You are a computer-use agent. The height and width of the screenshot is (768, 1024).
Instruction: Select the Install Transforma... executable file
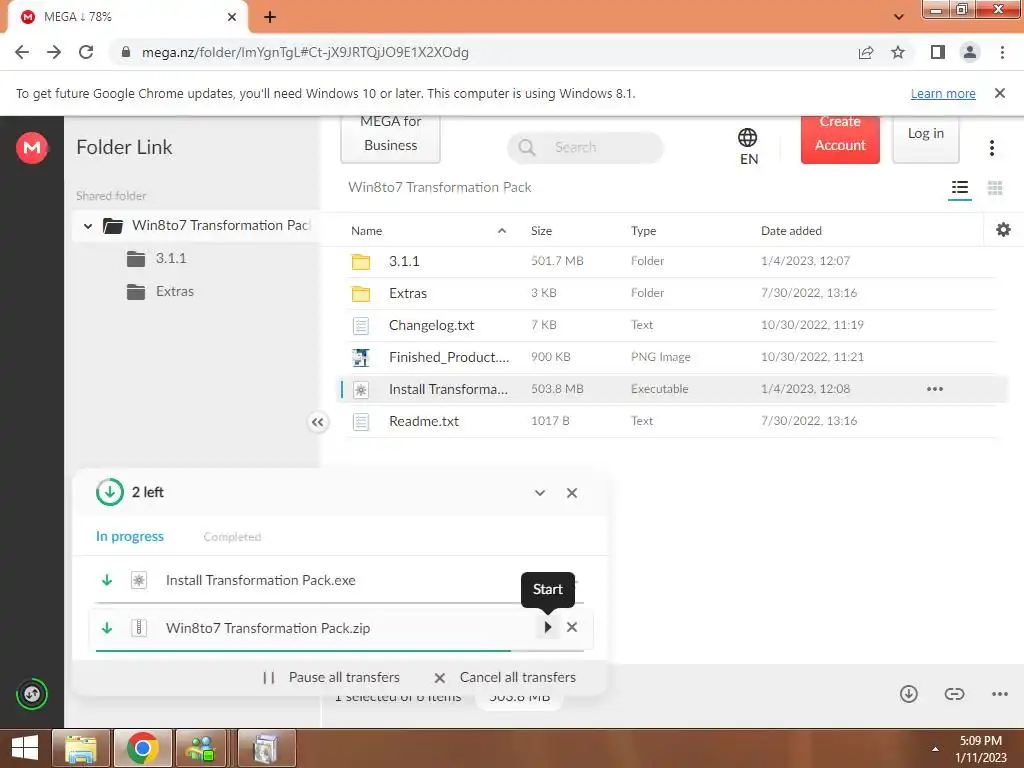click(673, 389)
